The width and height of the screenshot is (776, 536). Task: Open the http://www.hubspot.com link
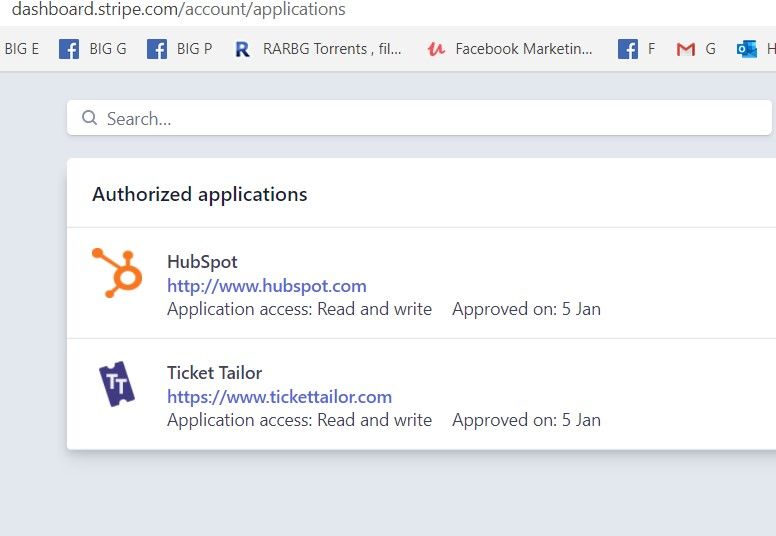pyautogui.click(x=267, y=286)
